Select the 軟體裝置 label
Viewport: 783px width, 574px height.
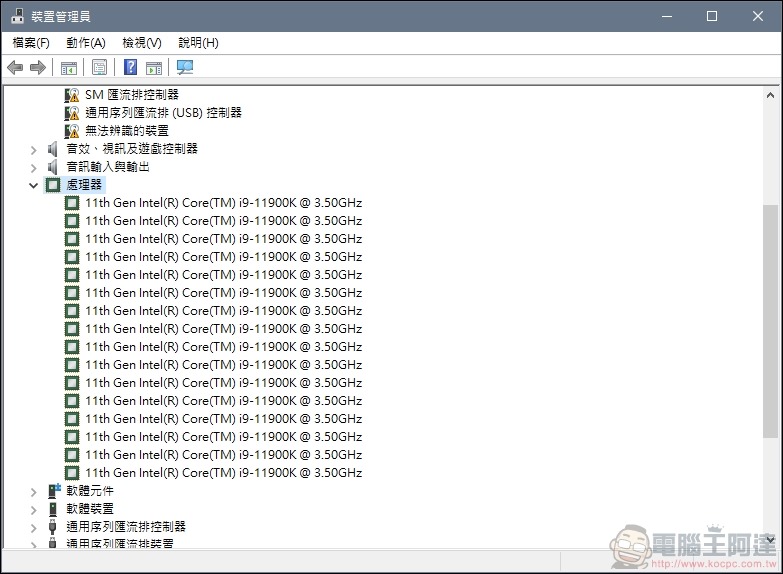[90, 509]
